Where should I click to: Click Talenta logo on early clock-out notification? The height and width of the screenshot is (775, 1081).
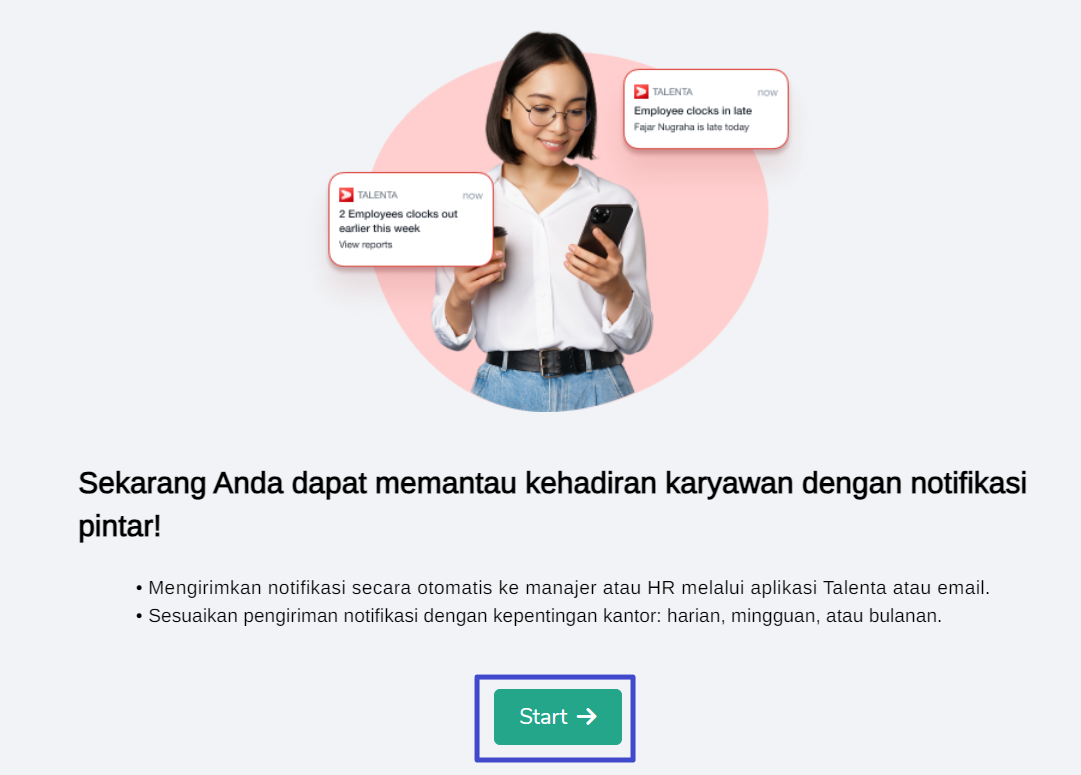346,195
